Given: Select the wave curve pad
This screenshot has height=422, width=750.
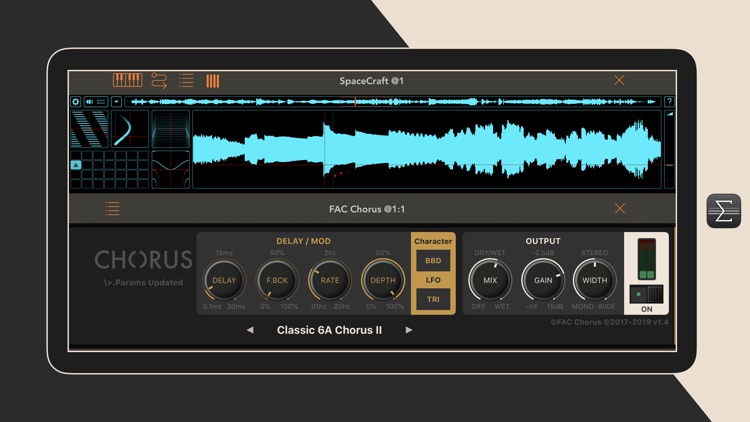Looking at the screenshot, I should 171,169.
